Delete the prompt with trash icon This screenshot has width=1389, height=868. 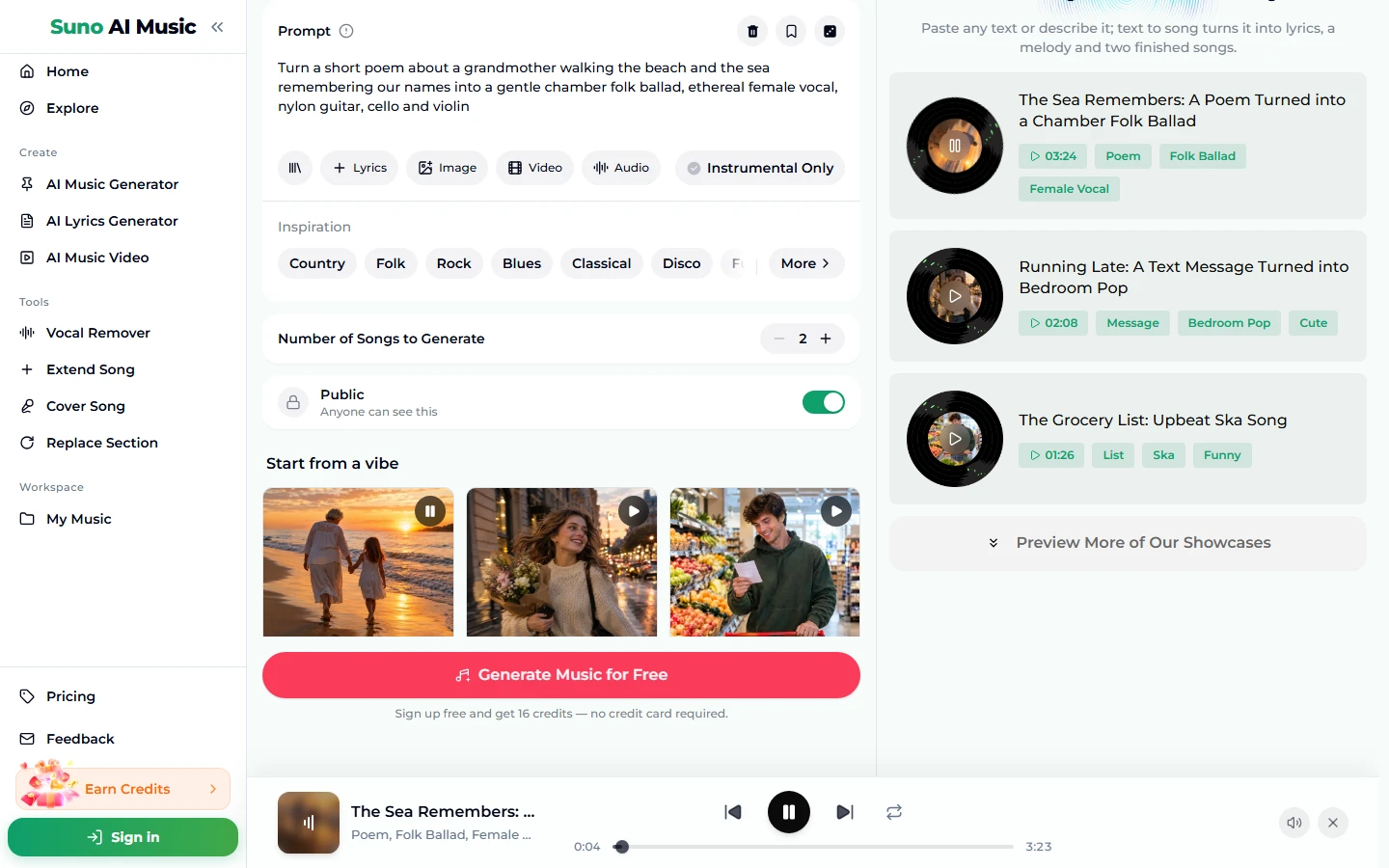coord(752,31)
